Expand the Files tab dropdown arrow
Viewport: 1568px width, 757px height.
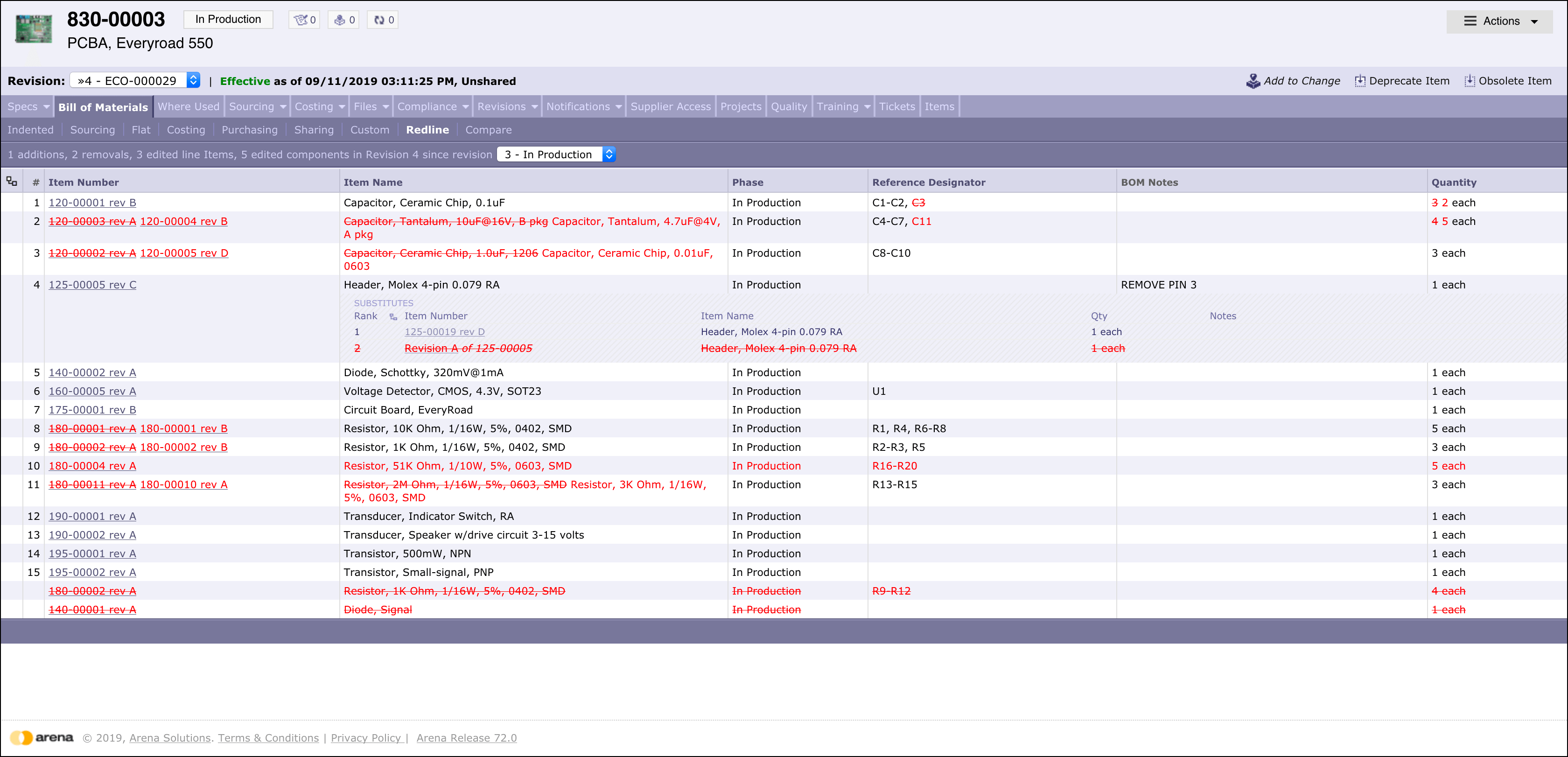click(x=386, y=106)
